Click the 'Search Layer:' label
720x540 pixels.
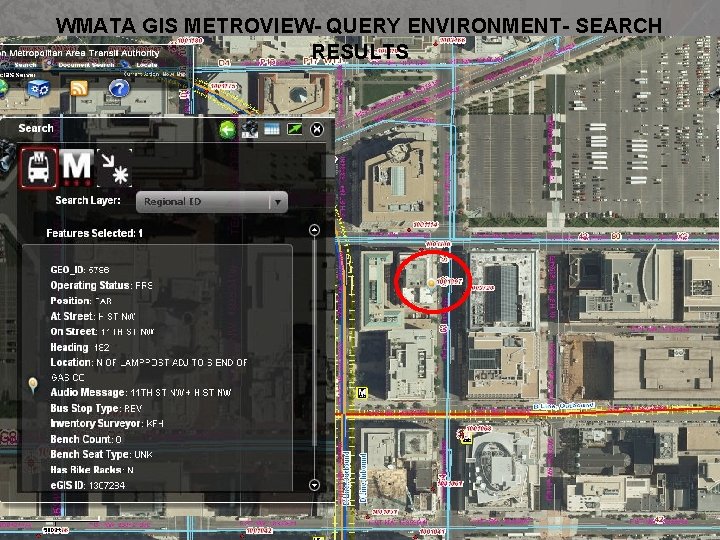(x=88, y=201)
